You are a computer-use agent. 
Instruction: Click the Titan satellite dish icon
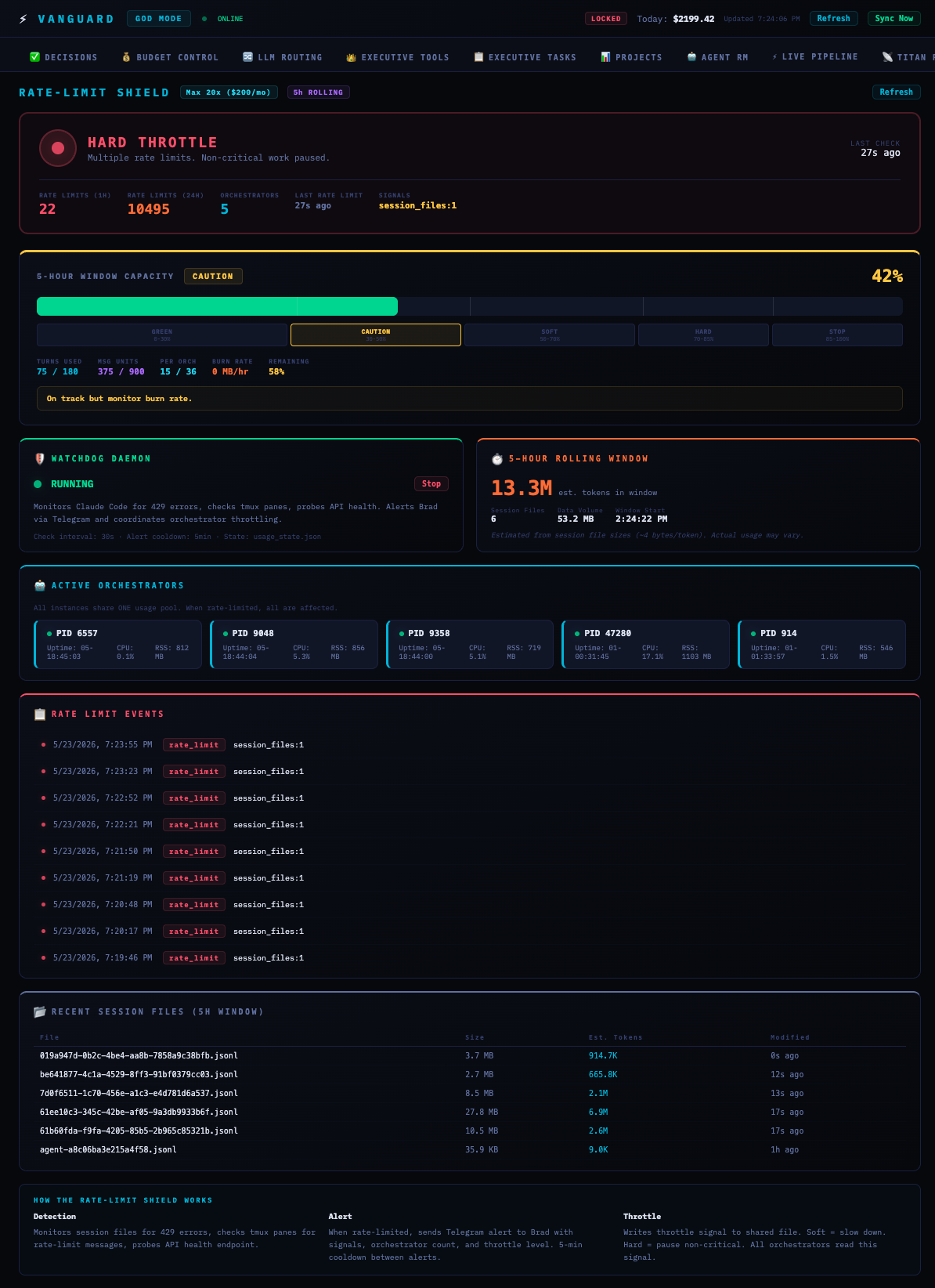[887, 57]
